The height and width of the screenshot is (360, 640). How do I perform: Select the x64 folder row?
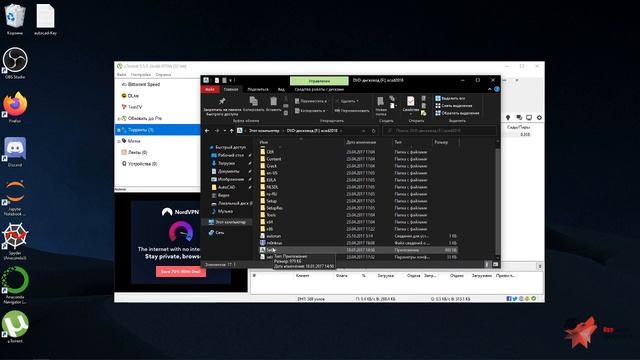tap(358, 222)
